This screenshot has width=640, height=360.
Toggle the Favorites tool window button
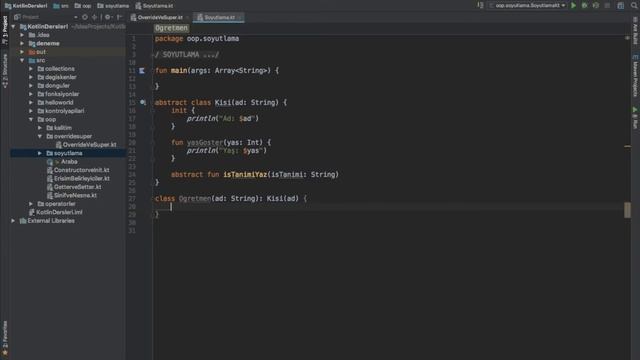point(5,339)
